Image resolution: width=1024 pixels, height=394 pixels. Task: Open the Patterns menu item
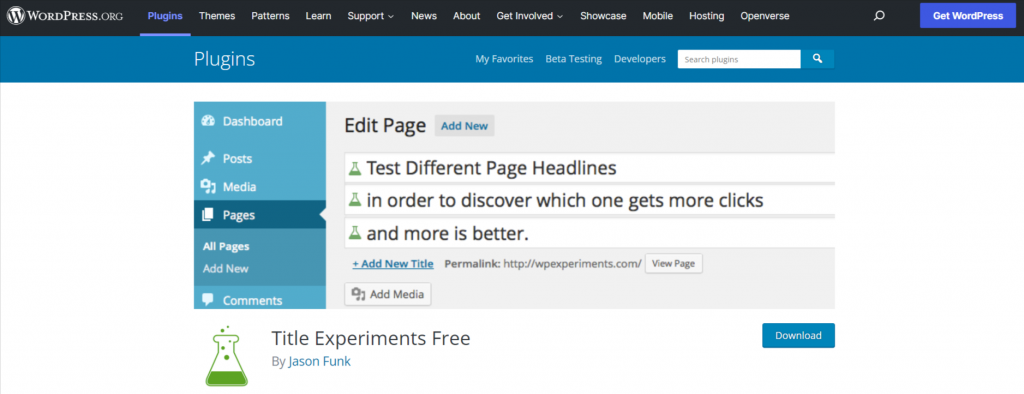(270, 16)
